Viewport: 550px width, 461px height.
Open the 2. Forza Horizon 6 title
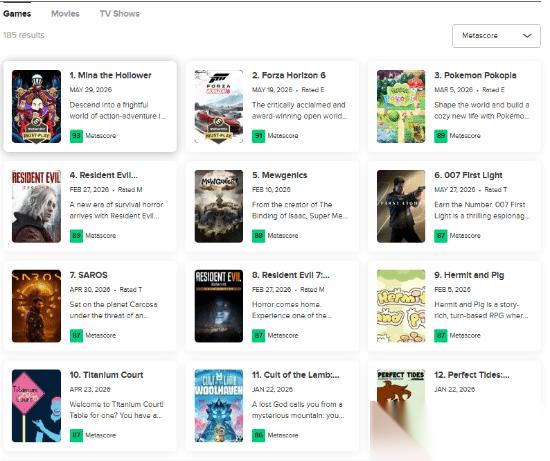tap(289, 75)
